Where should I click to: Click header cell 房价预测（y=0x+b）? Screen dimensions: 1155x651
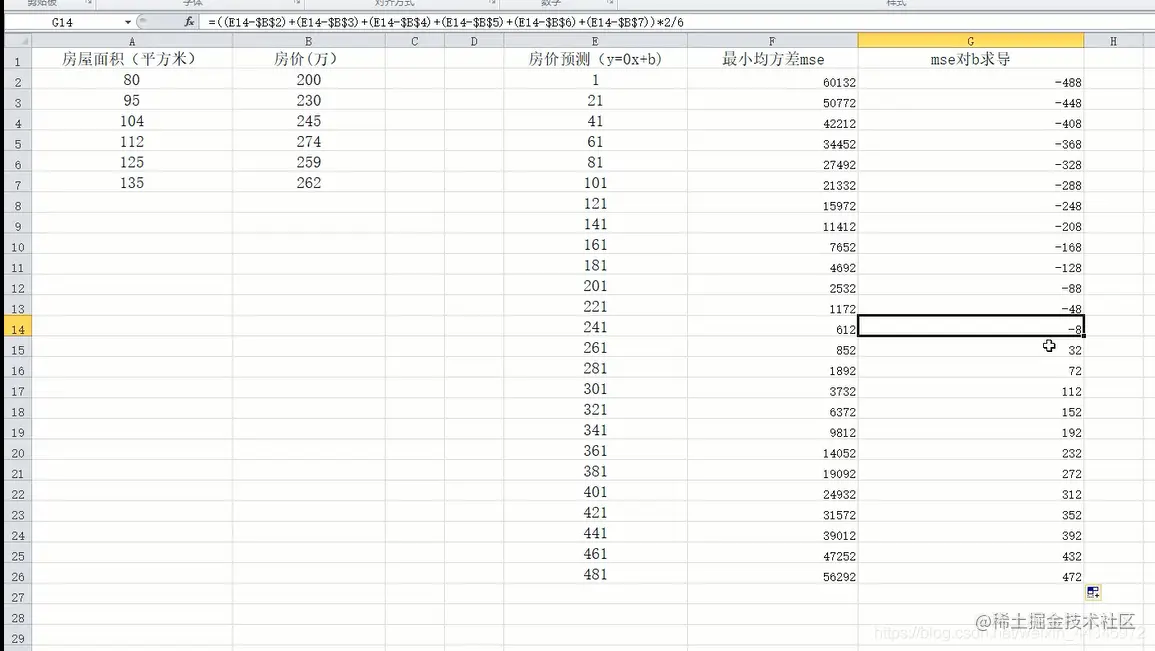point(595,59)
